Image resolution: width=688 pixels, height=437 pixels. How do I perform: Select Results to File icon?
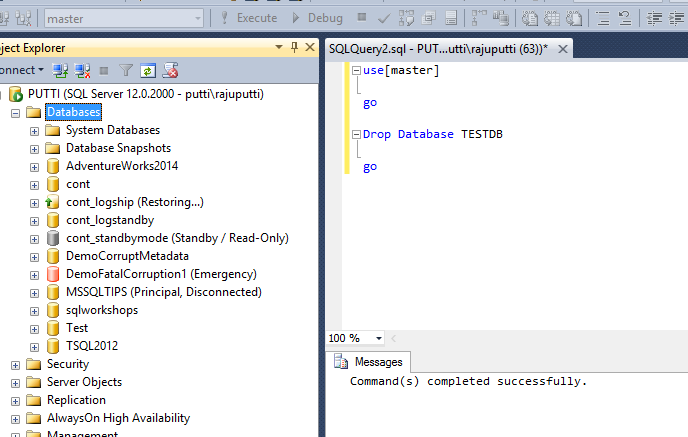pos(574,18)
